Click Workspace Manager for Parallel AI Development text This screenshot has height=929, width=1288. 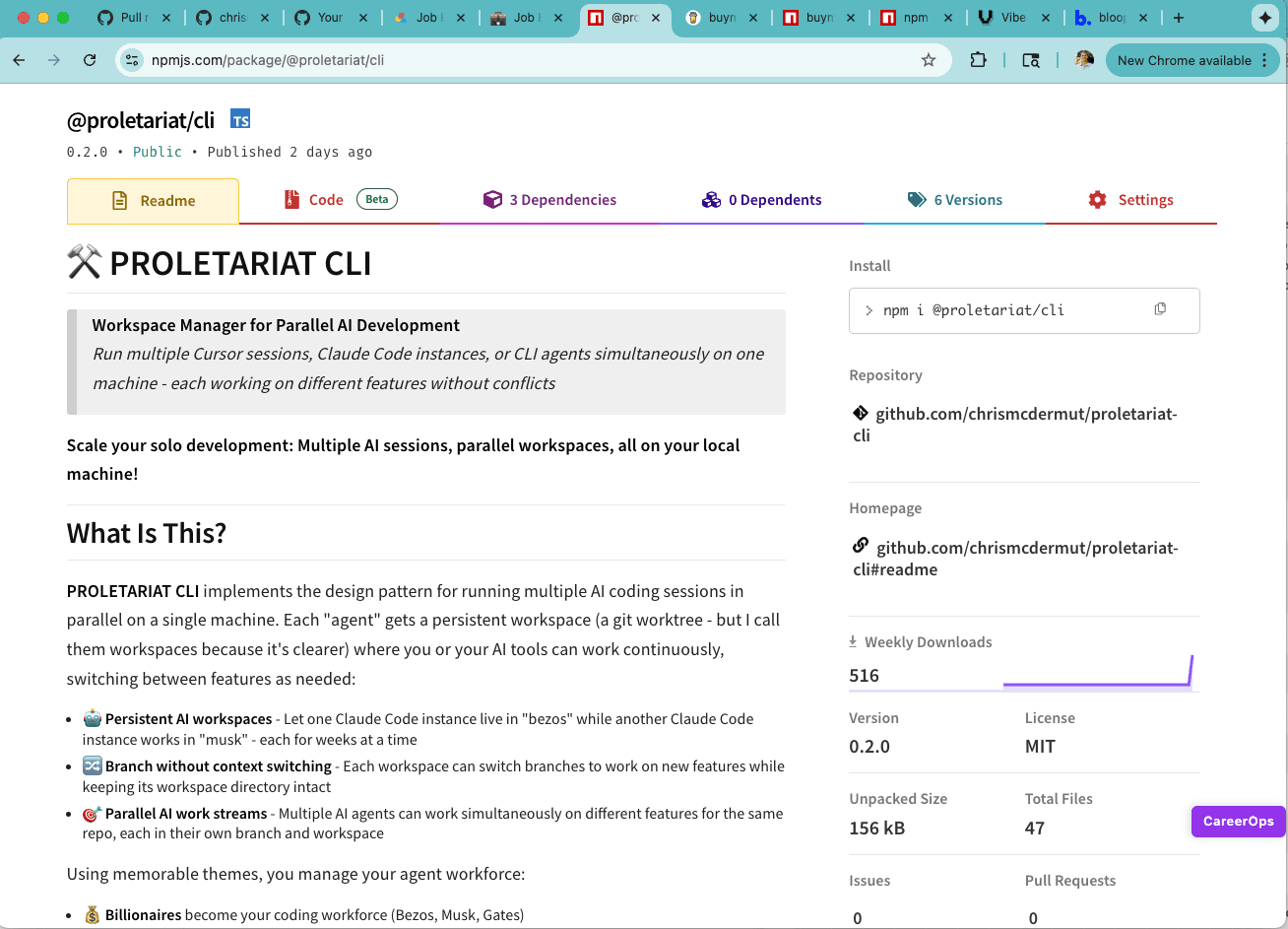coord(276,325)
